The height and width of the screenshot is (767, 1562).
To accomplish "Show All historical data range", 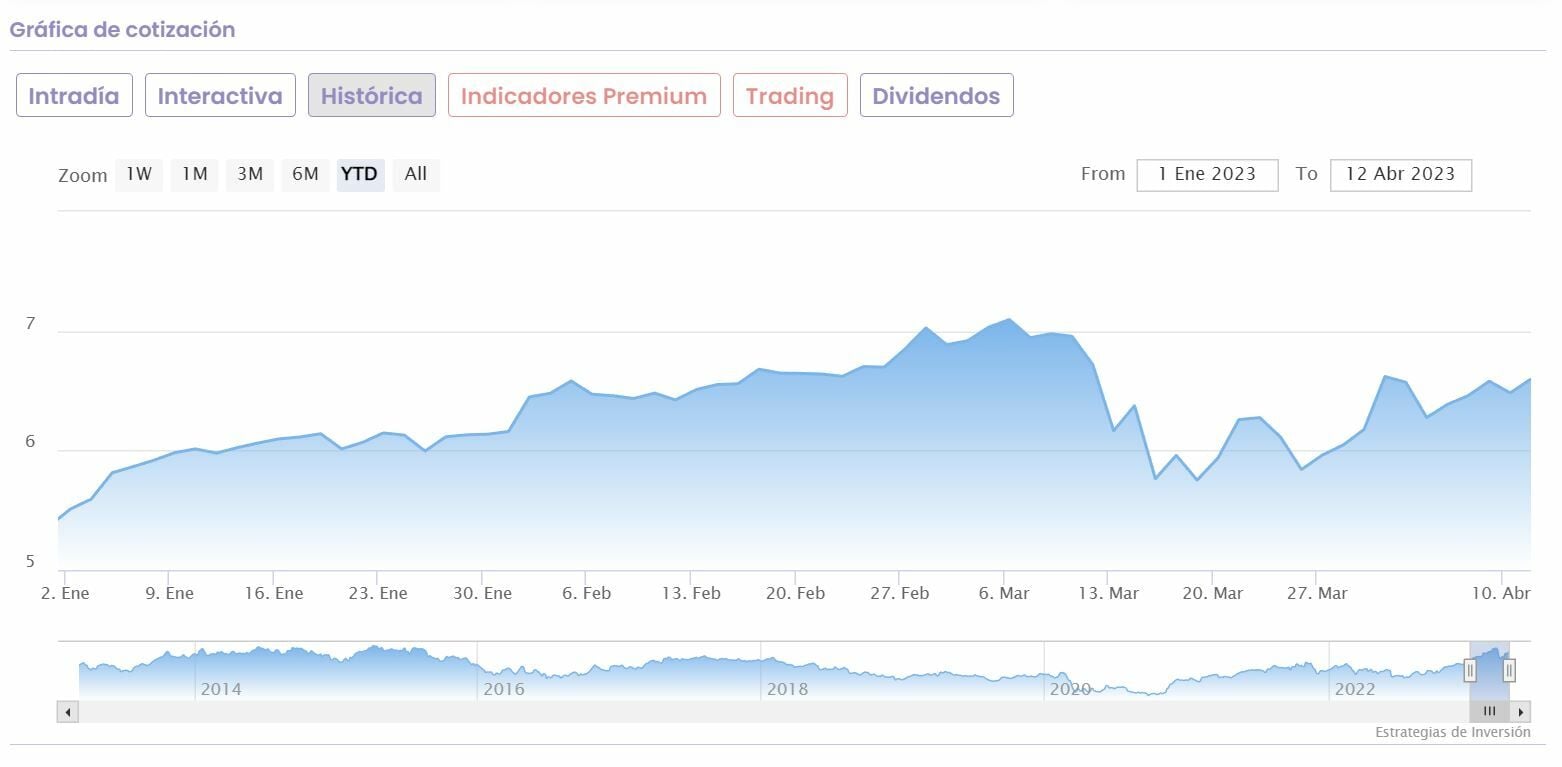I will pyautogui.click(x=416, y=174).
